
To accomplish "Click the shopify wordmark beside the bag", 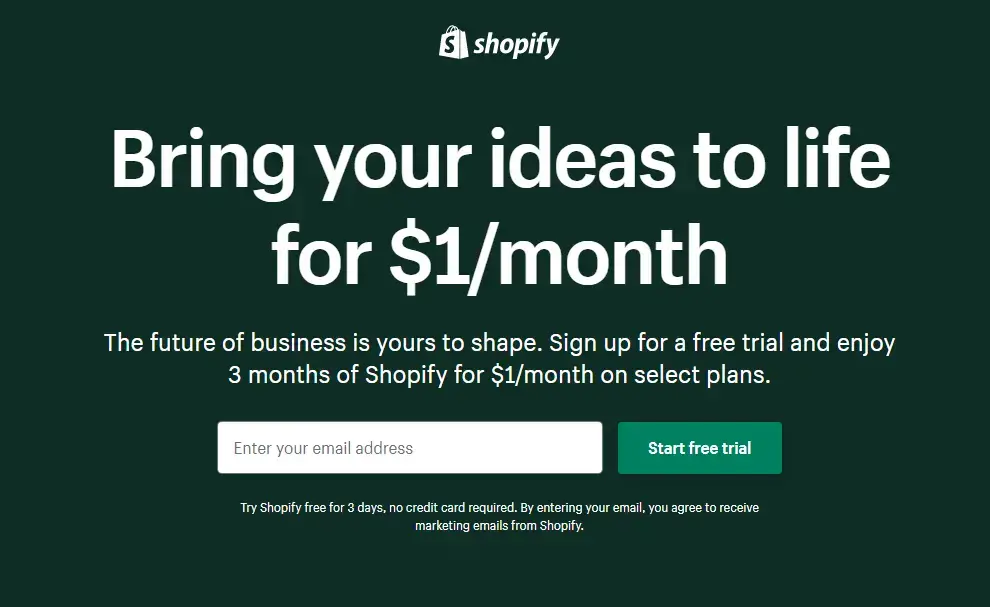I will click(516, 45).
